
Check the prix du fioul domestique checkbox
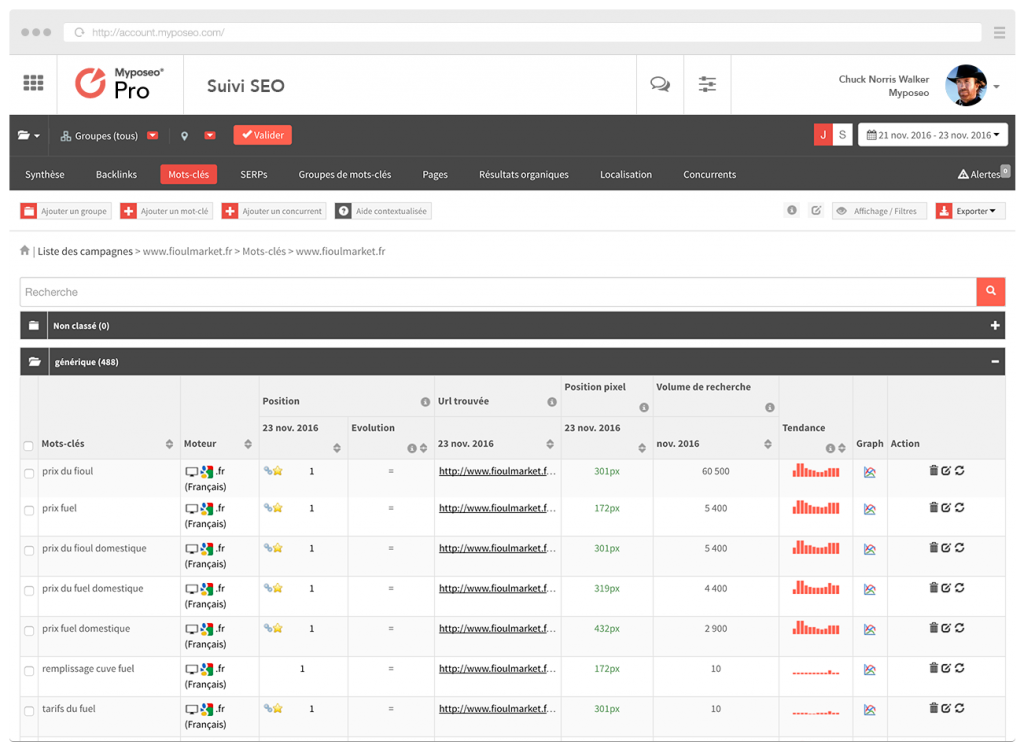(x=29, y=550)
